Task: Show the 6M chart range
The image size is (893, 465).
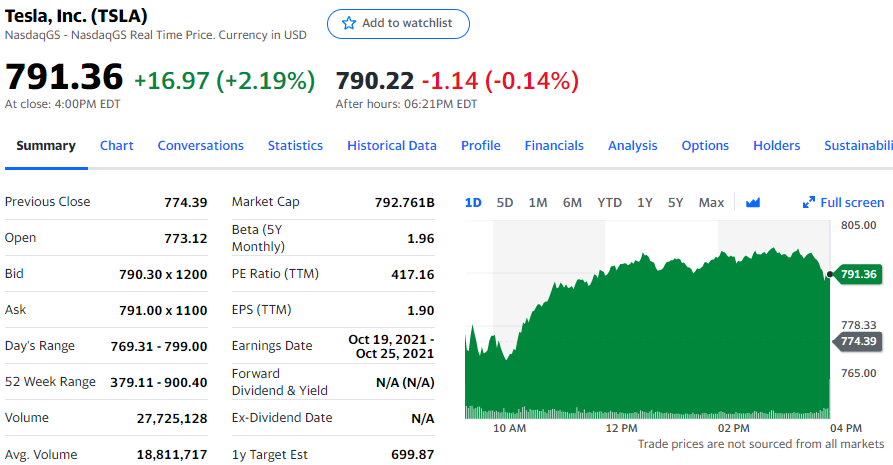Action: point(572,202)
